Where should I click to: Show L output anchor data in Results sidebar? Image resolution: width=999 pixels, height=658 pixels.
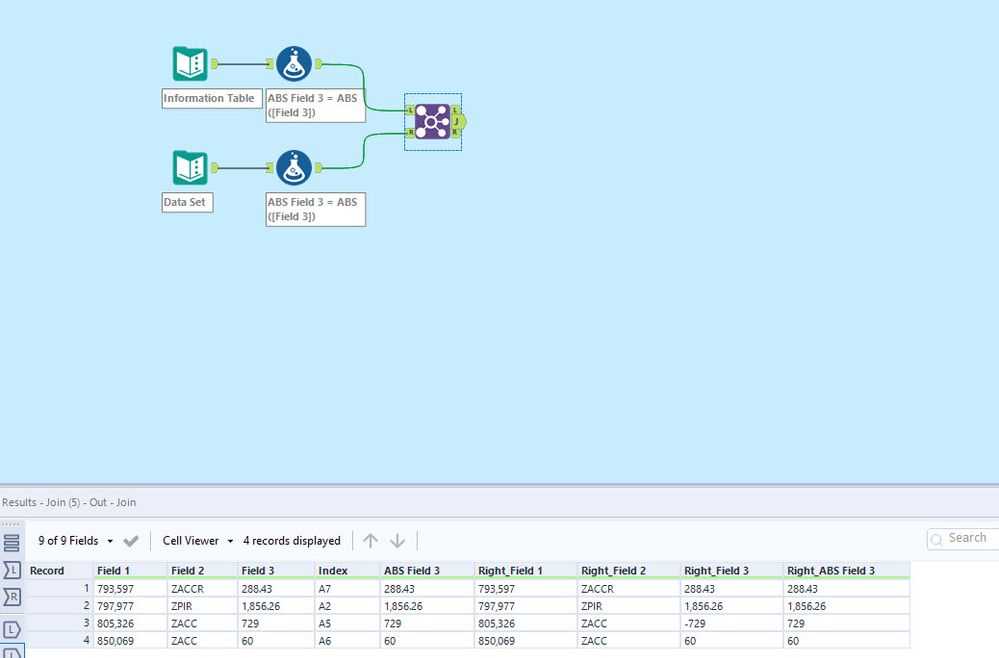tap(11, 629)
